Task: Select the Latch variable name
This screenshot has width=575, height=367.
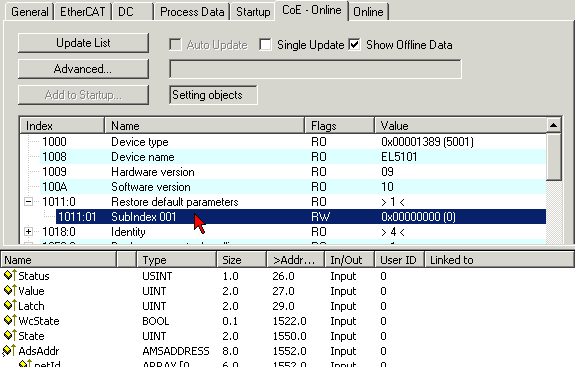Action: pyautogui.click(x=31, y=306)
